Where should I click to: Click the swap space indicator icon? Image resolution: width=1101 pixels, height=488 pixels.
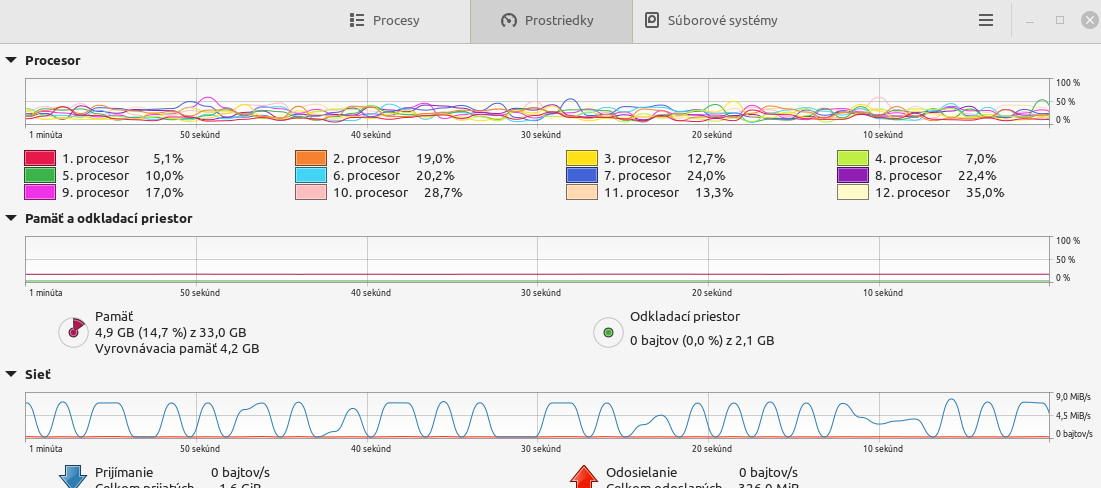pos(607,332)
